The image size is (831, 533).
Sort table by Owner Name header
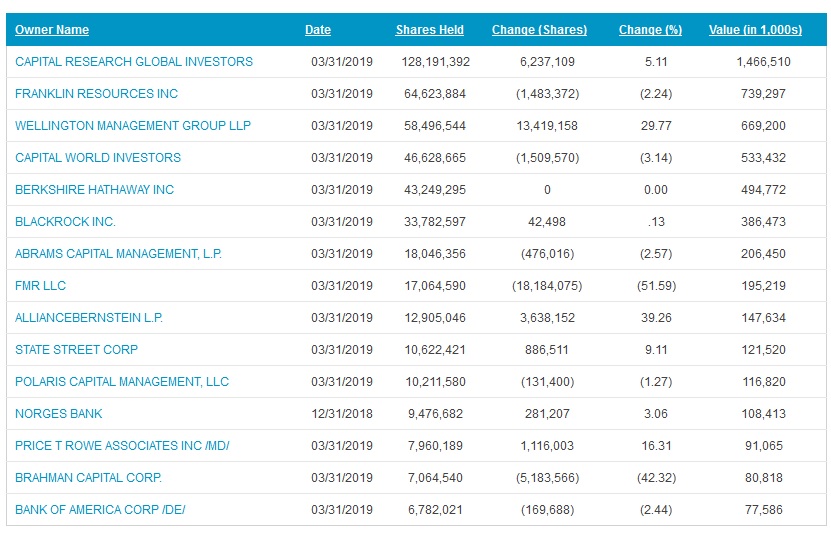tap(52, 30)
